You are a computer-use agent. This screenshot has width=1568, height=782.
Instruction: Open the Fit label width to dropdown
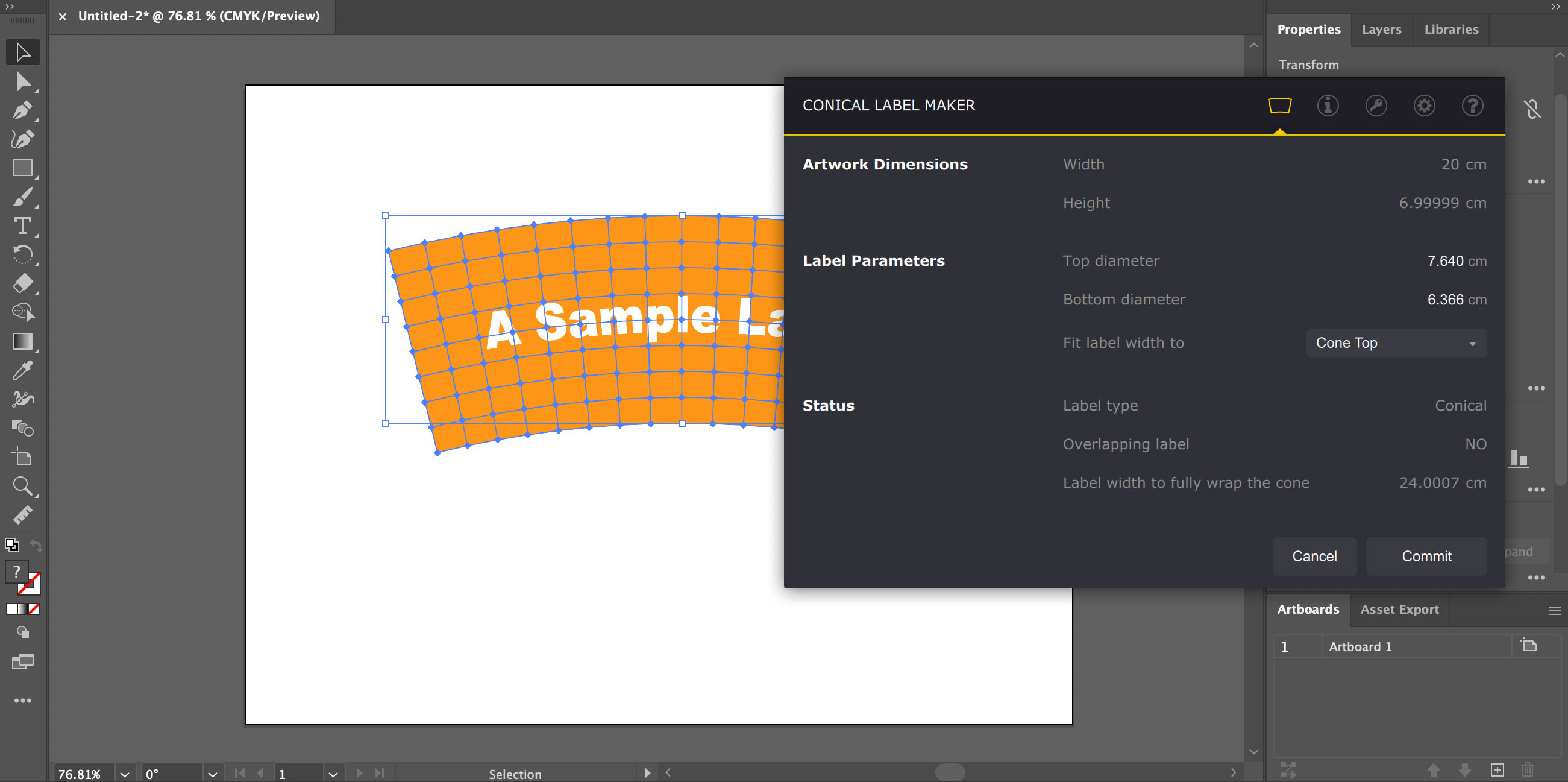tap(1396, 343)
